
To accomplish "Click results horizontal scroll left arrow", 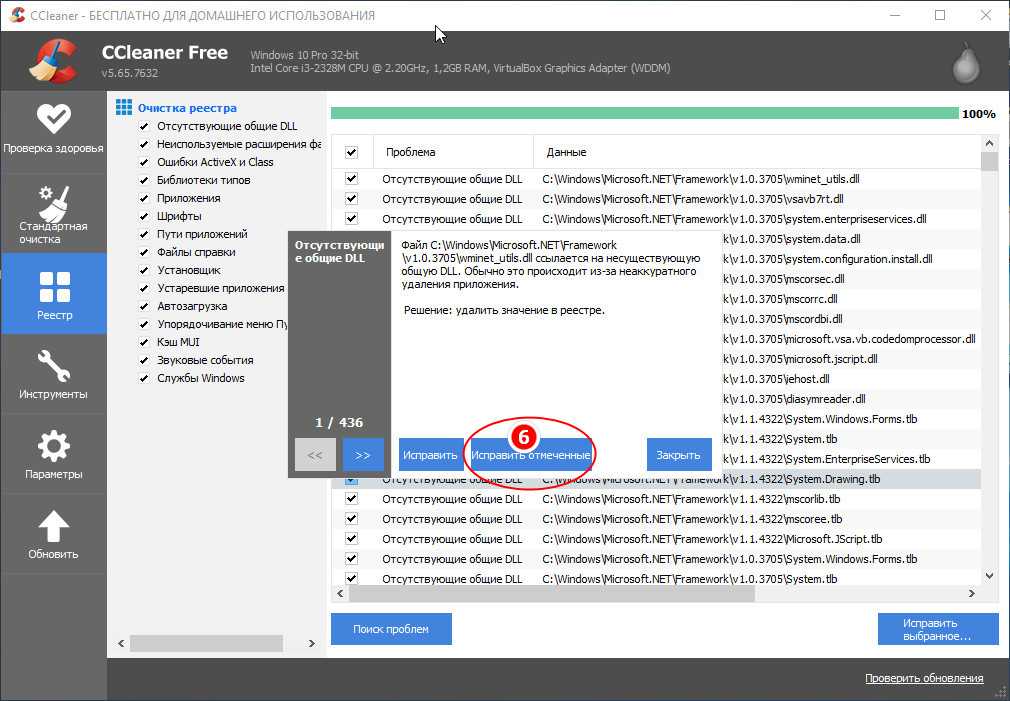I will (340, 593).
